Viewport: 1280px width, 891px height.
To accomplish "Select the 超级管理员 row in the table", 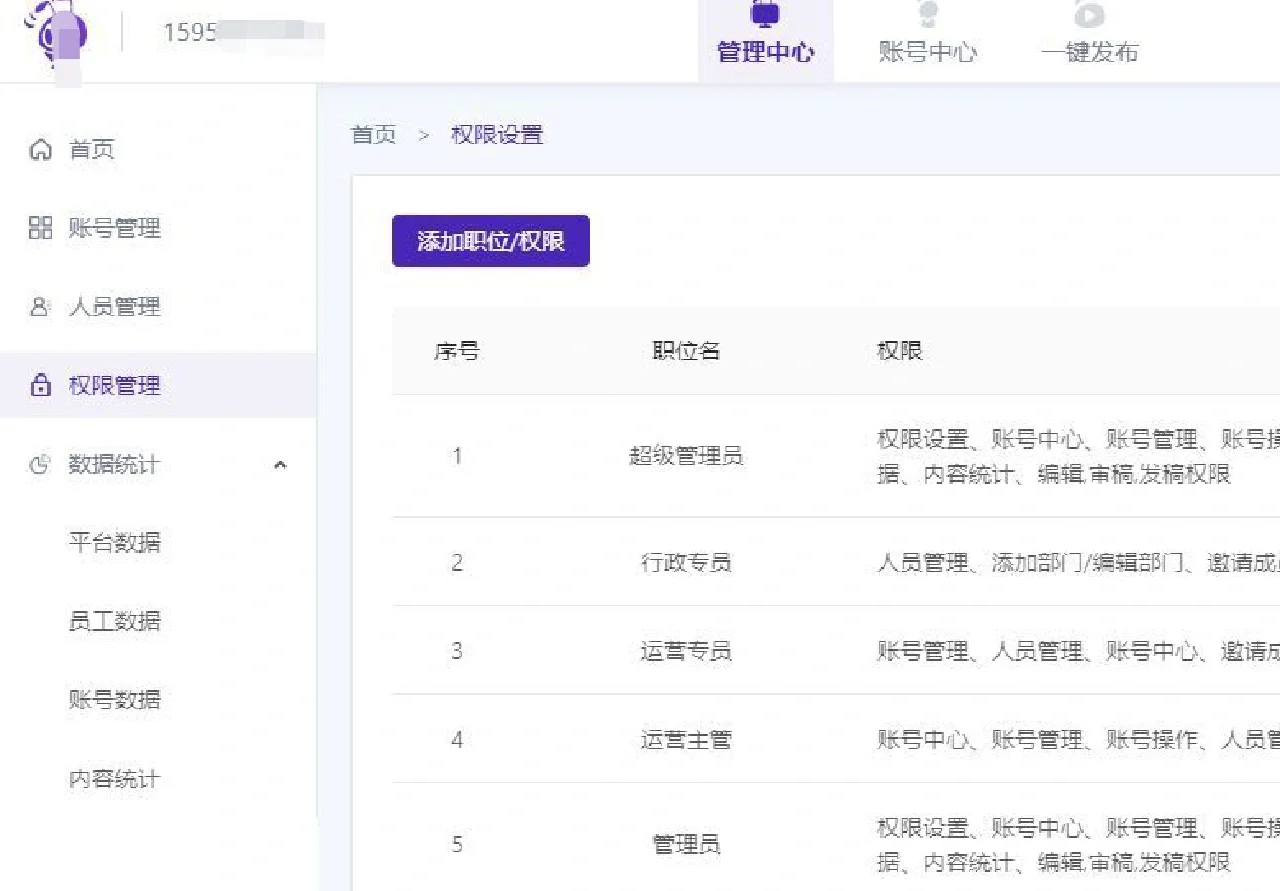I will coord(686,456).
